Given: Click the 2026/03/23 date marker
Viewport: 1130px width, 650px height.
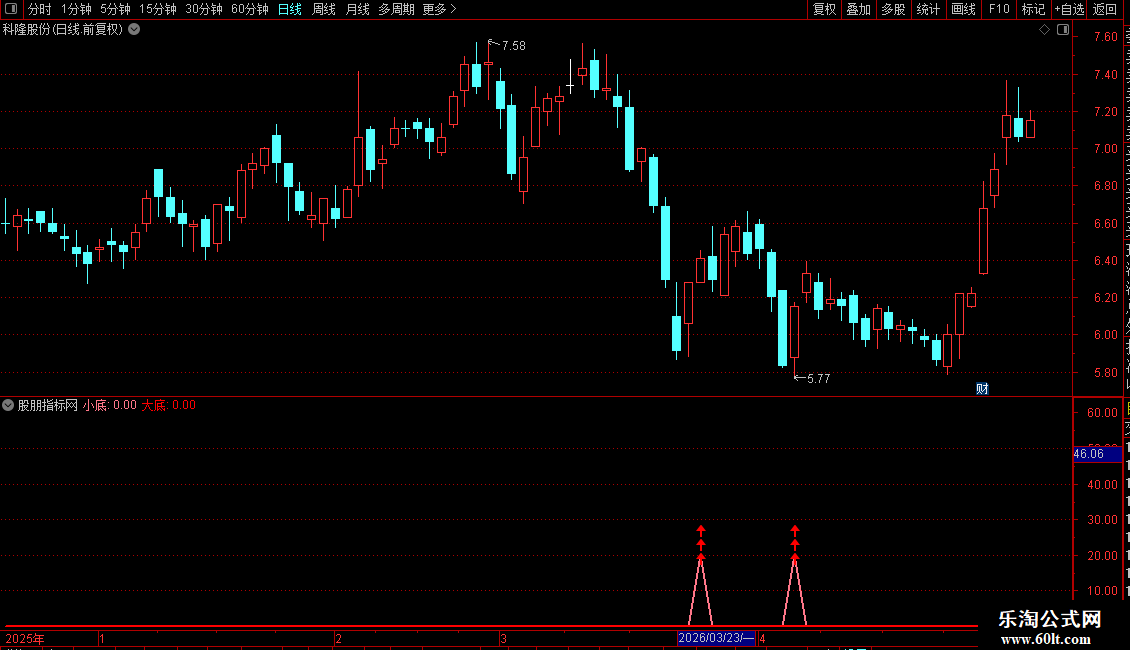Looking at the screenshot, I should pyautogui.click(x=716, y=638).
